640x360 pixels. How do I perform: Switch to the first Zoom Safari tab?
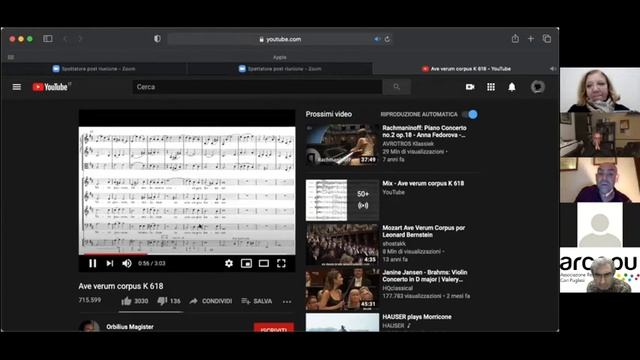(94, 69)
